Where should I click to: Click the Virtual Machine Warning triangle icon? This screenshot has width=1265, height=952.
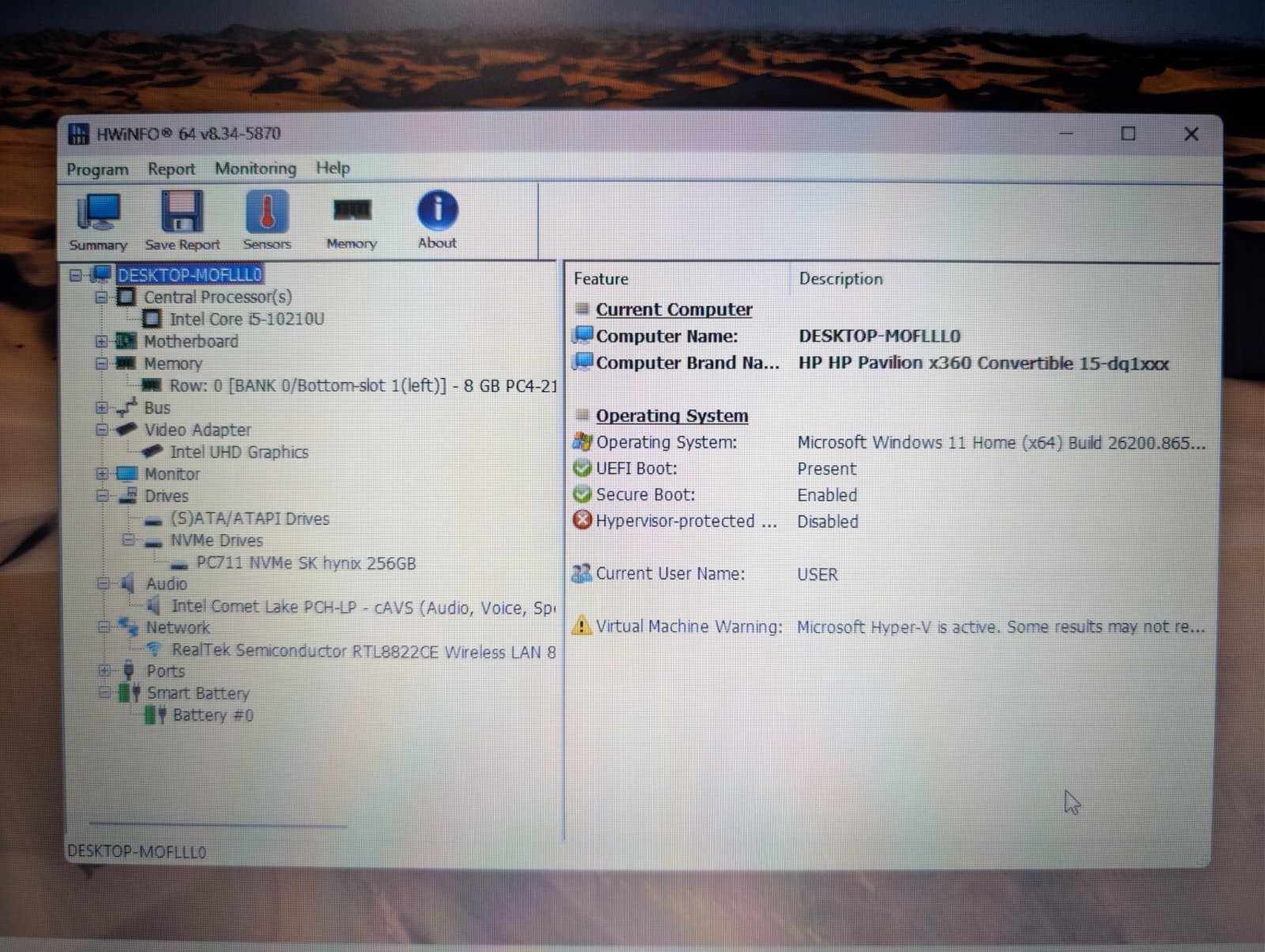pos(582,625)
